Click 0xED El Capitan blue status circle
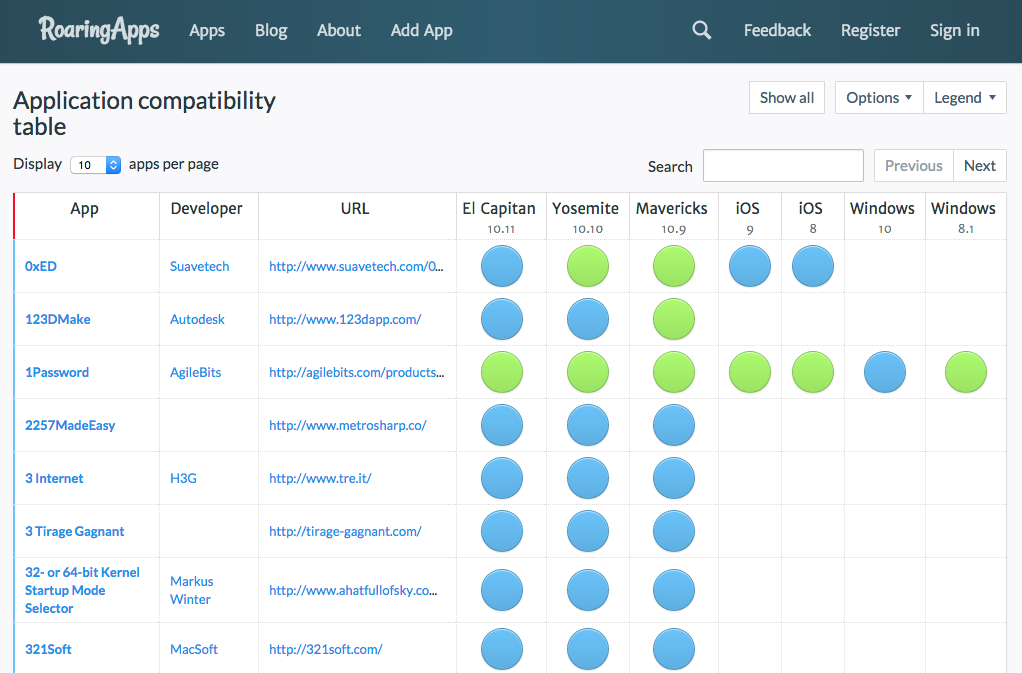 pyautogui.click(x=502, y=266)
